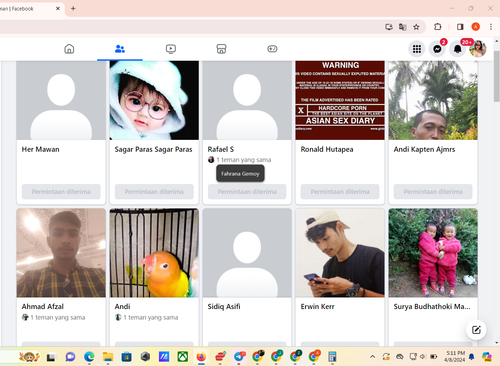Open Erwin Kerr profile name

click(317, 306)
